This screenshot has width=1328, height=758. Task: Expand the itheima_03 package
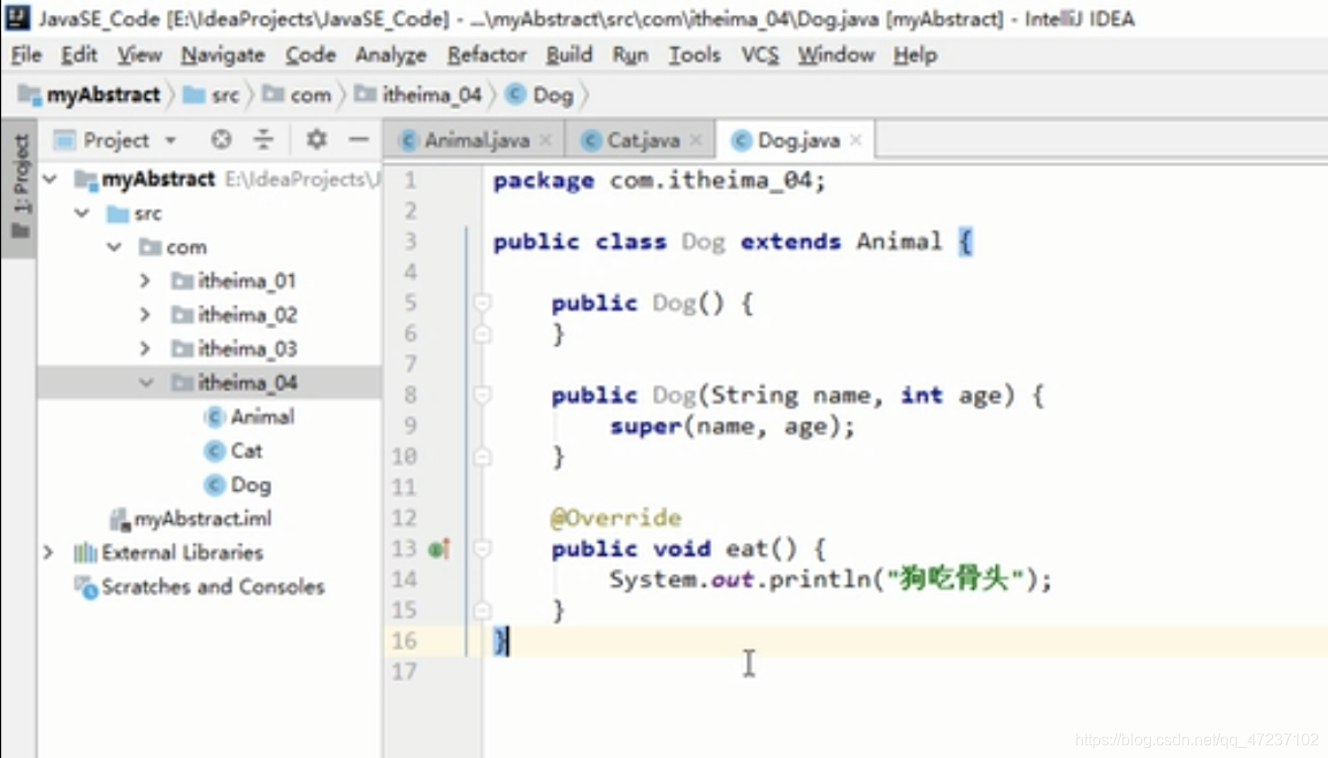pyautogui.click(x=146, y=349)
